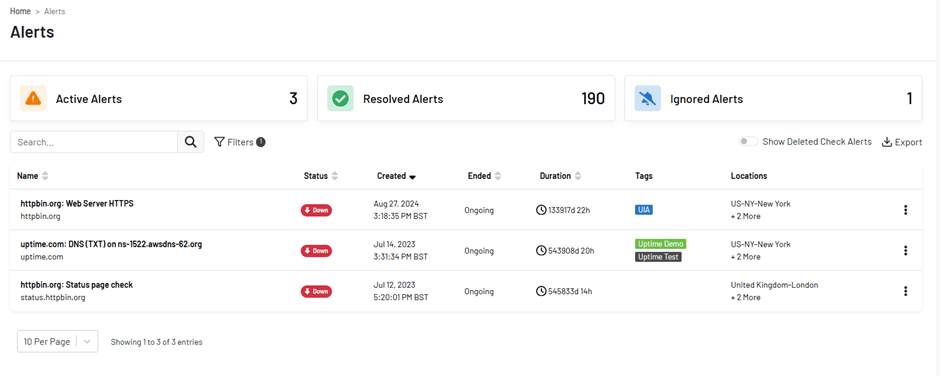This screenshot has height=376, width=940.
Task: Click the + 2 More locations under United Kingdom-London
Action: [746, 297]
